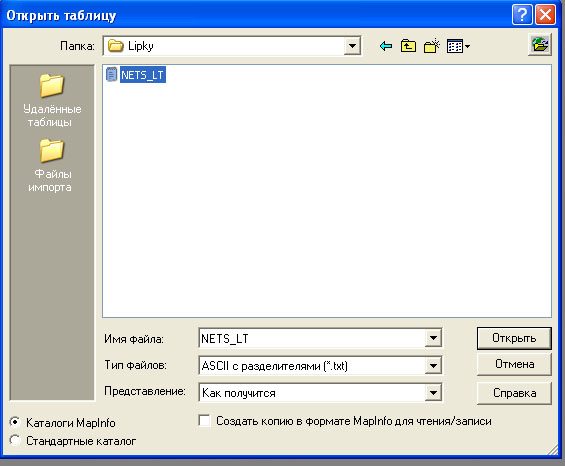This screenshot has height=466, width=565.
Task: Enable Создать копию в формате MapInfo checkbox
Action: click(x=205, y=421)
